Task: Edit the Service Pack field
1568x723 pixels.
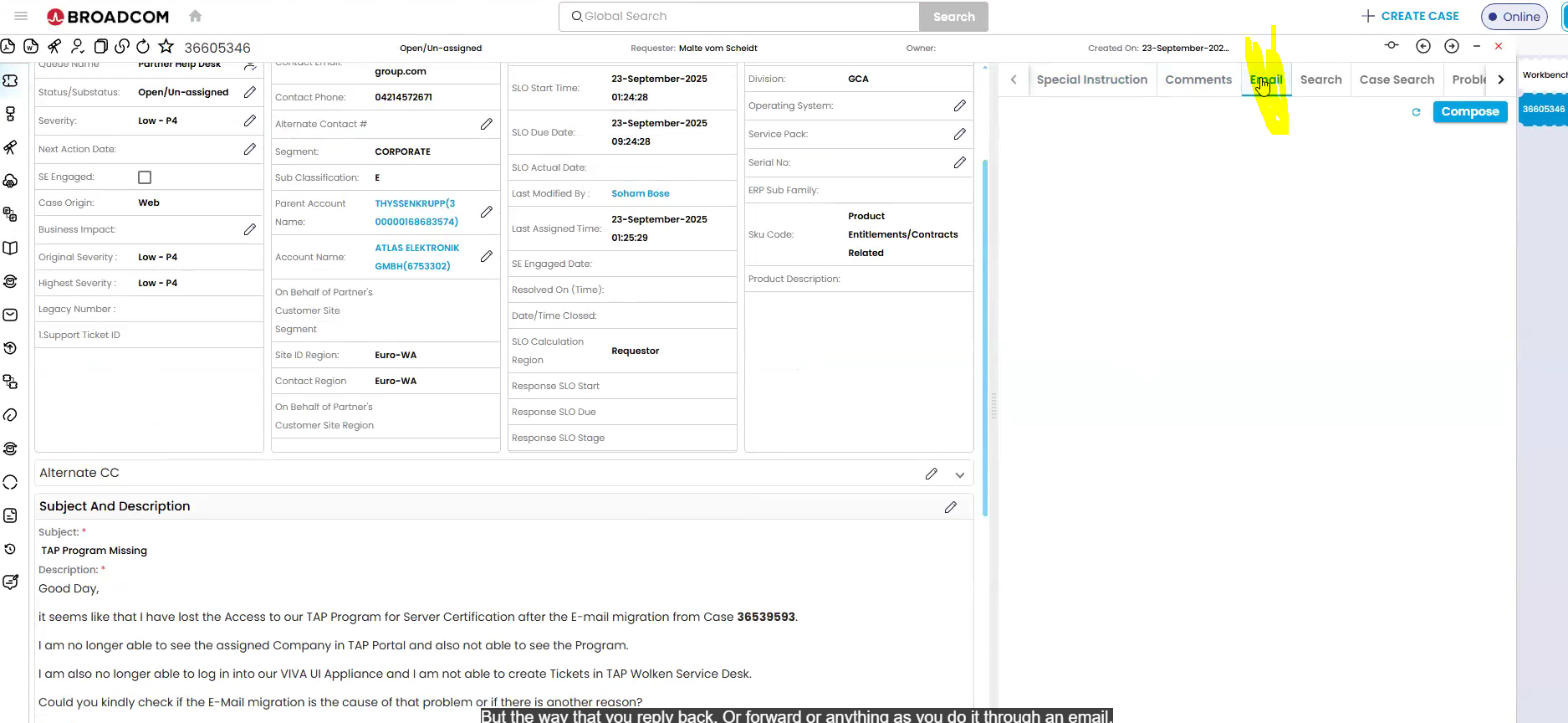Action: tap(960, 134)
